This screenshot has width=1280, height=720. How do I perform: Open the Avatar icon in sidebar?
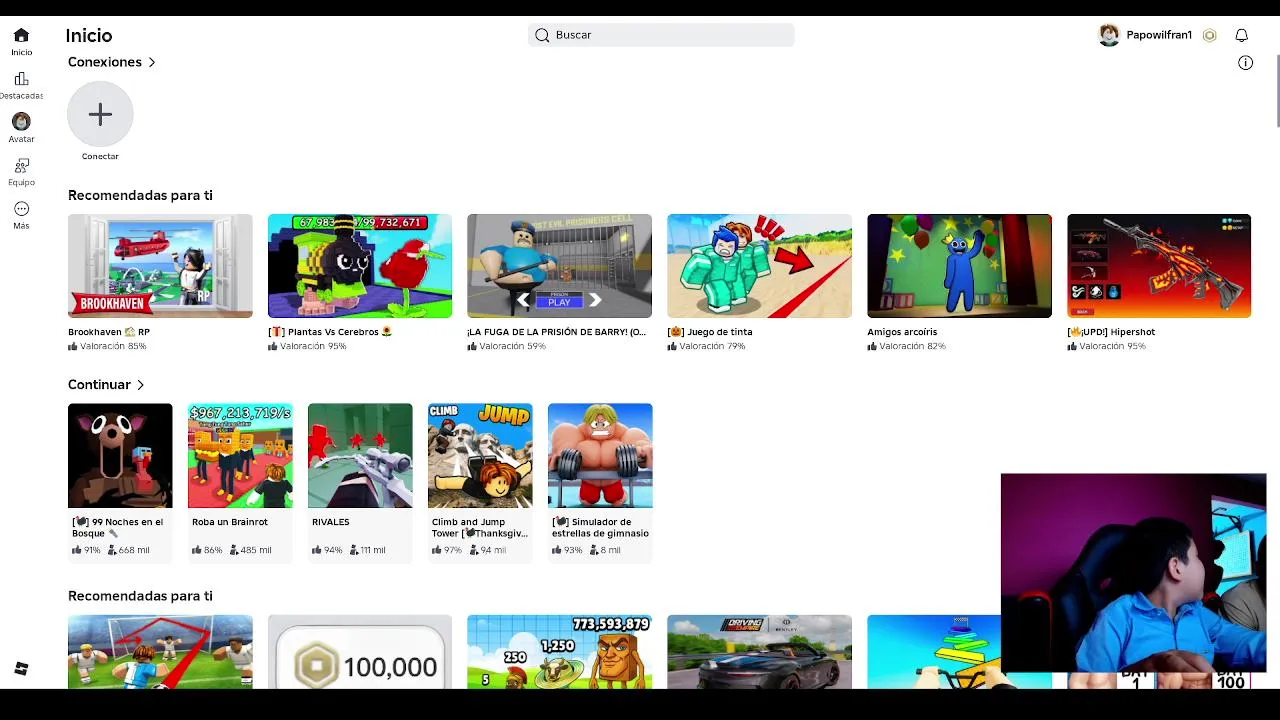point(21,122)
